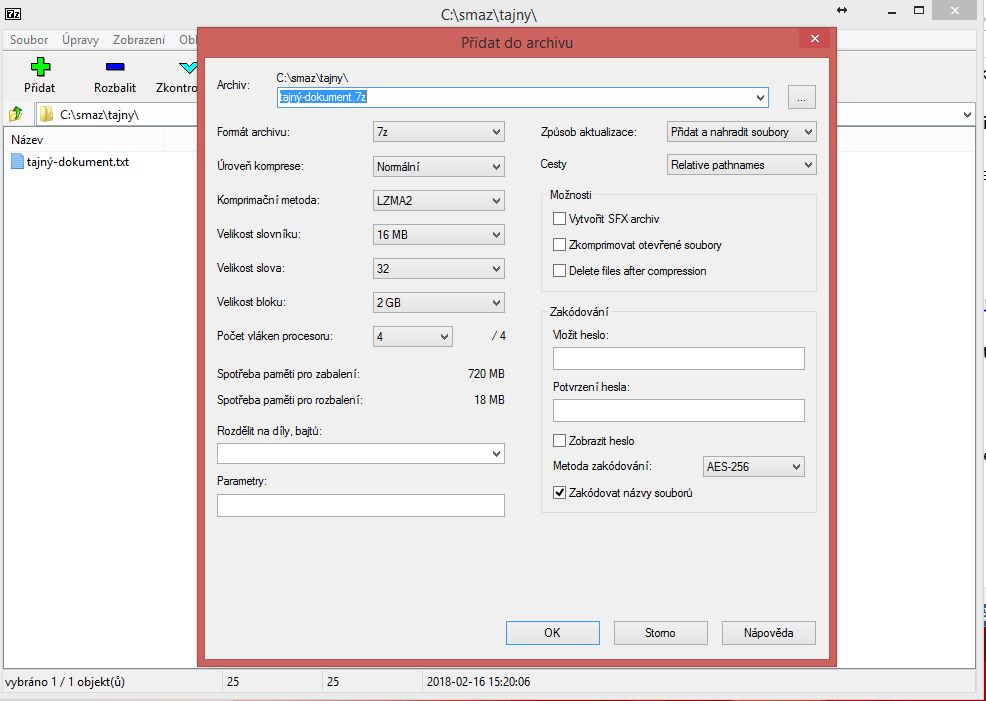
Task: Uncheck Zakódovat názvy souborů
Action: point(560,493)
